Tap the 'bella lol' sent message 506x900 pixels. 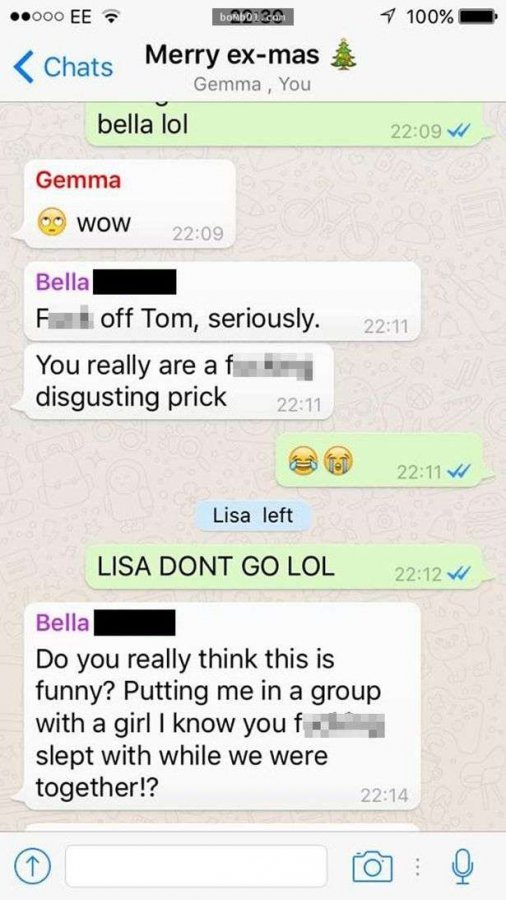pos(285,125)
